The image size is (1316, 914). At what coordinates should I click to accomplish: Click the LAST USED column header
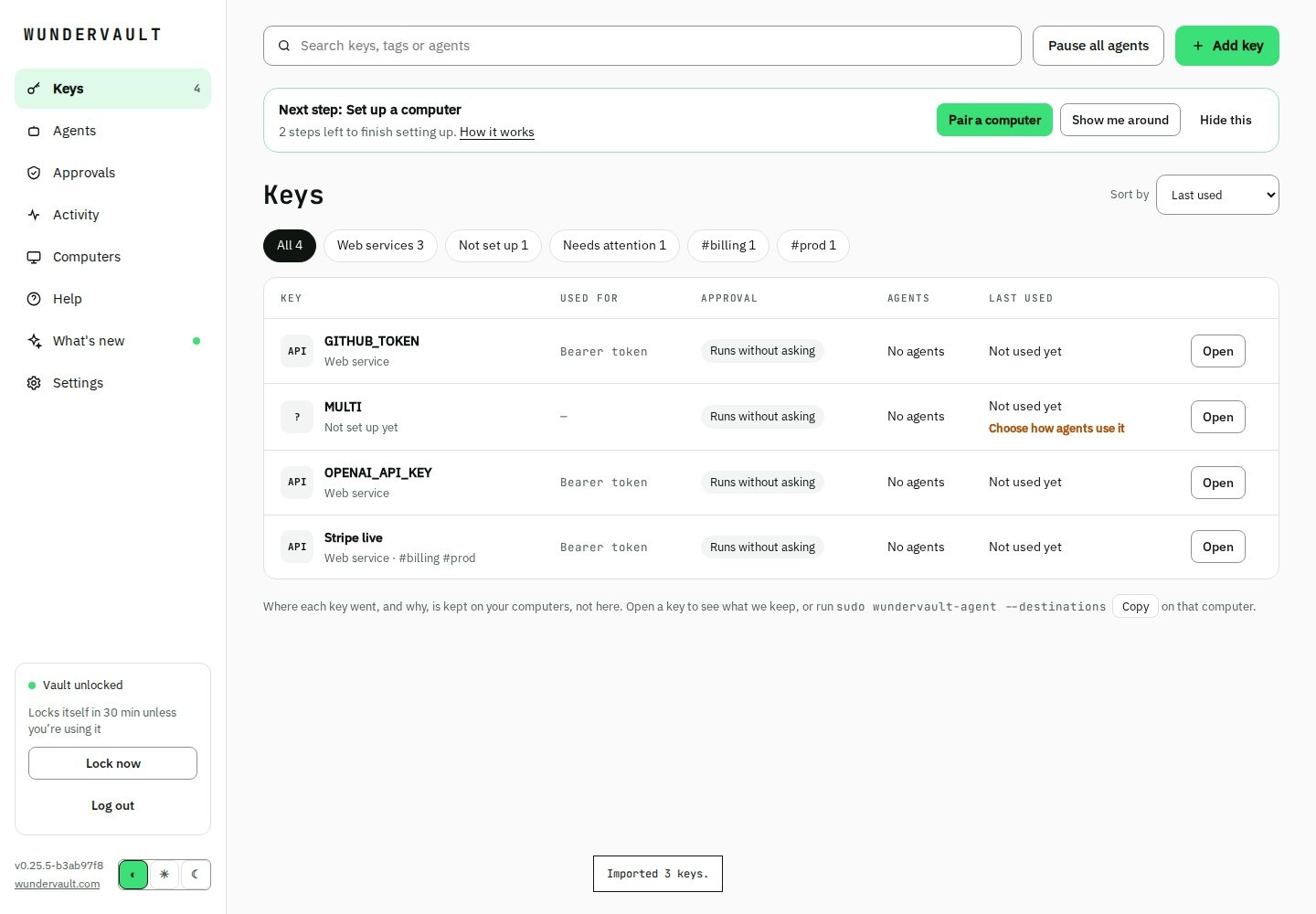[x=1021, y=298]
